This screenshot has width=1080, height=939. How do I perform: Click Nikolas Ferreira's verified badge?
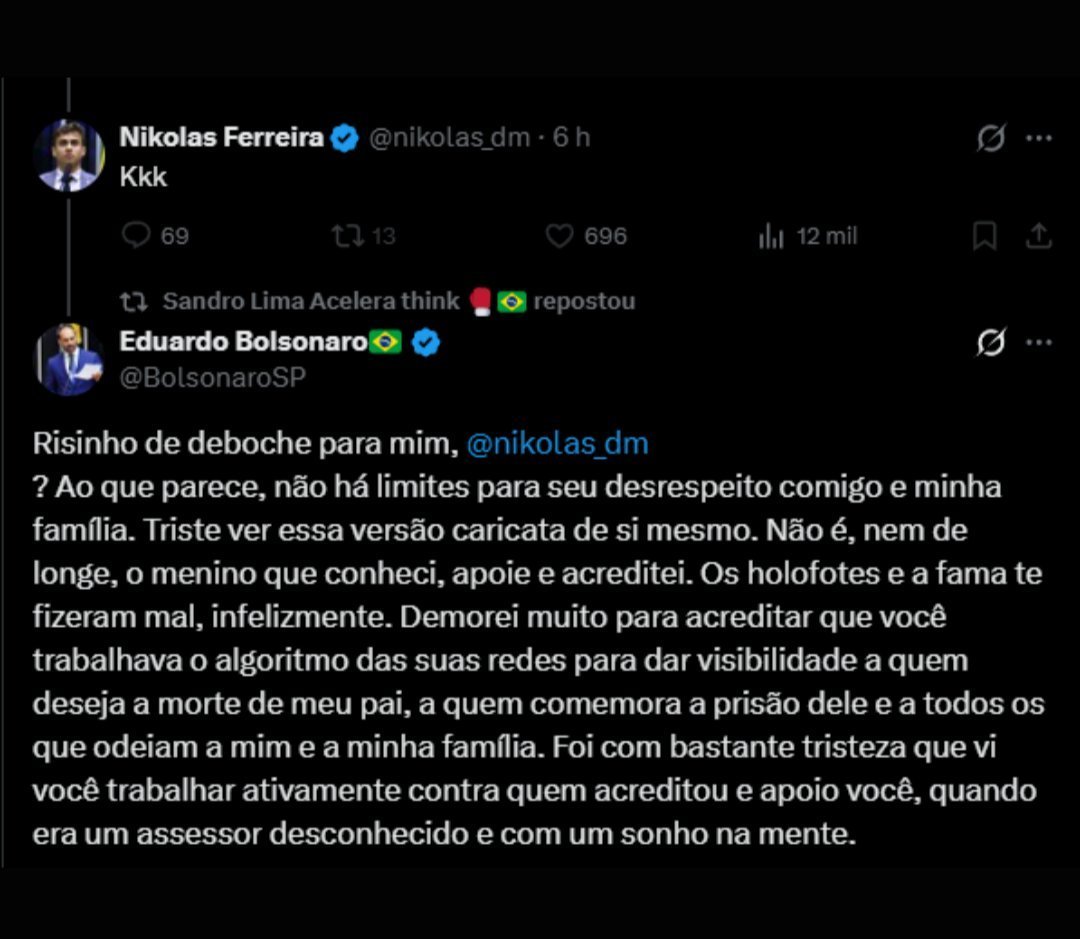coord(344,138)
